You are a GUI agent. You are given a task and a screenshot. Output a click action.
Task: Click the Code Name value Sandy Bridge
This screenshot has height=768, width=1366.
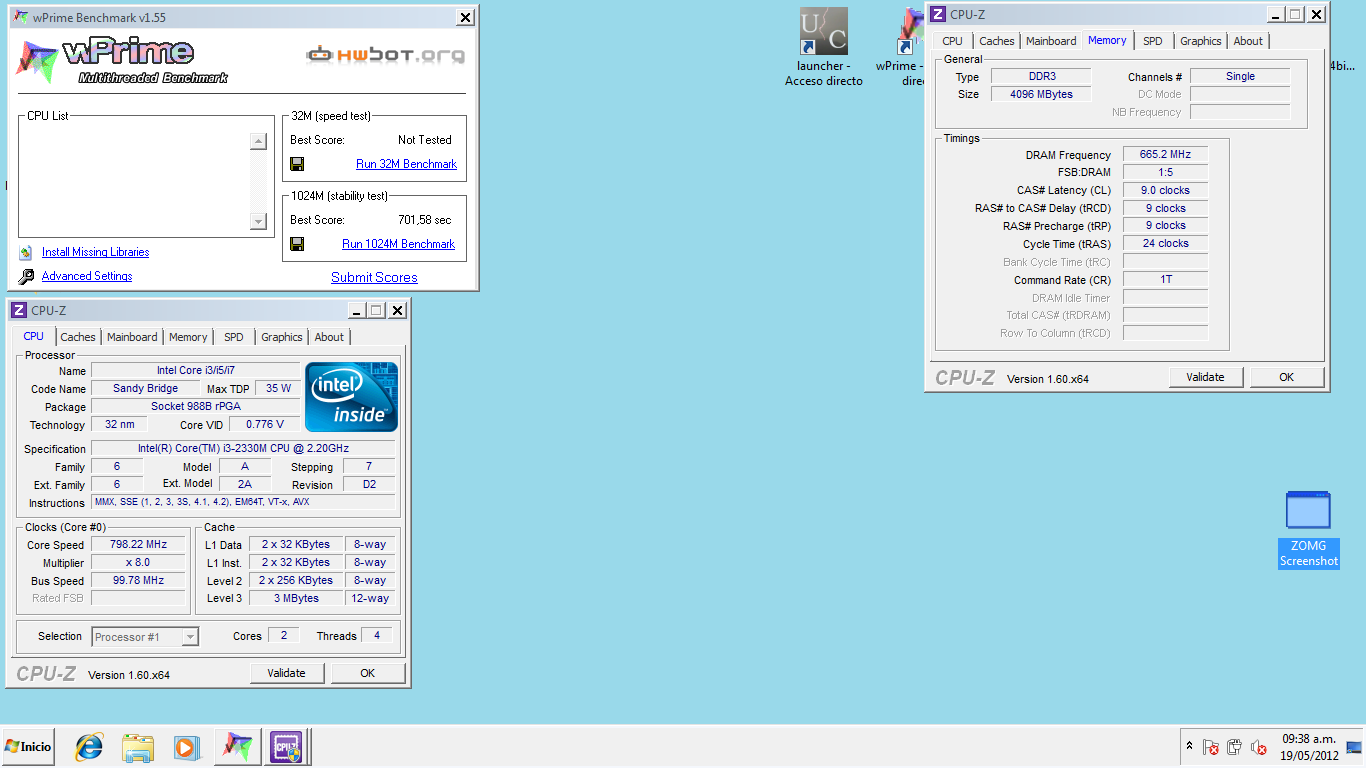pyautogui.click(x=146, y=389)
